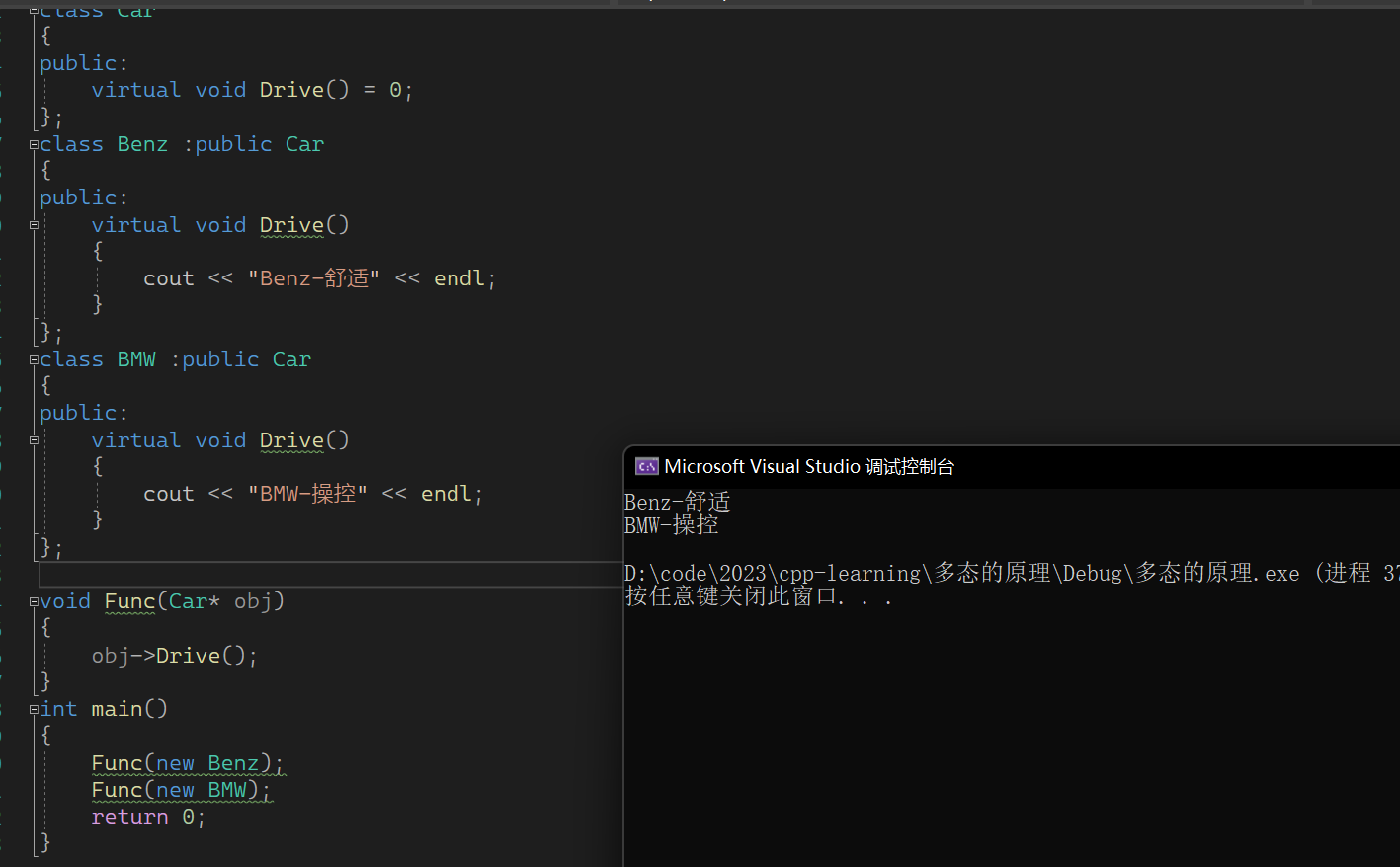The width and height of the screenshot is (1400, 867).
Task: Click the "class BMW :public Car" declaration line
Action: point(175,359)
